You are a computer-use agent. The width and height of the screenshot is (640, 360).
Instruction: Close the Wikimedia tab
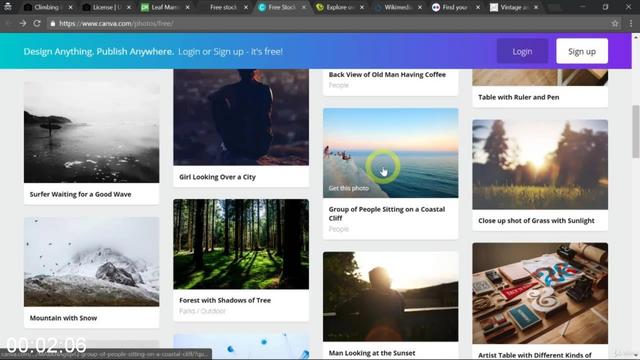[x=420, y=7]
